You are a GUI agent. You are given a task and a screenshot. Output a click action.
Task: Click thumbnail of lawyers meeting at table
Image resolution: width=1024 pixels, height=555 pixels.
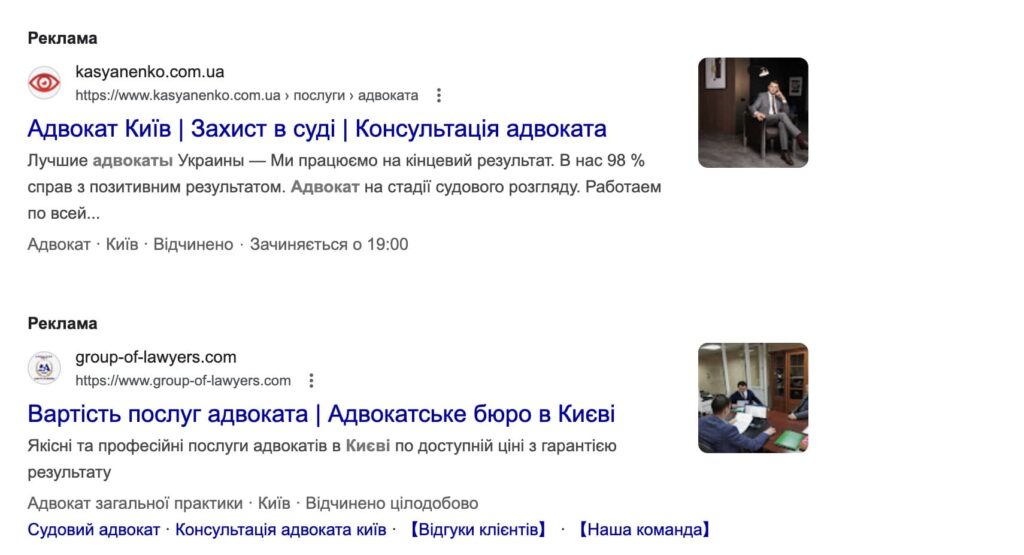tap(753, 398)
